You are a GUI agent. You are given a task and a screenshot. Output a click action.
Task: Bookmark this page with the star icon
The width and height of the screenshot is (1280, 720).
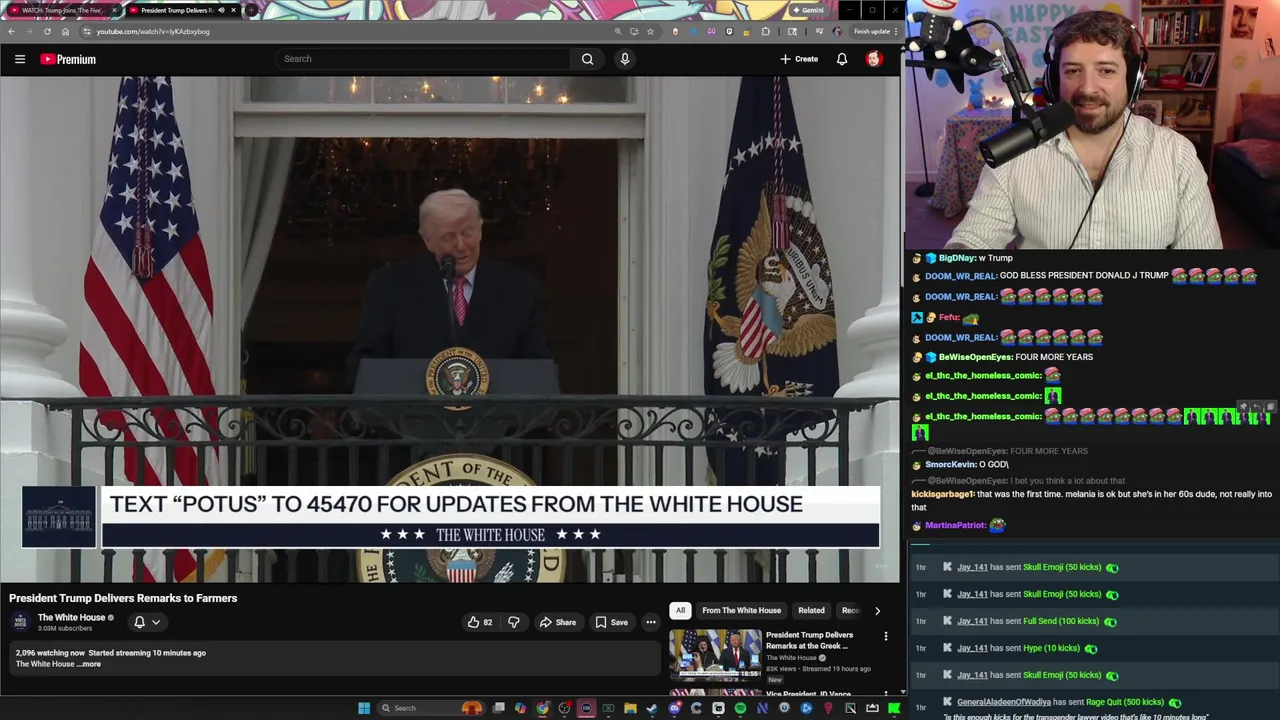650,31
